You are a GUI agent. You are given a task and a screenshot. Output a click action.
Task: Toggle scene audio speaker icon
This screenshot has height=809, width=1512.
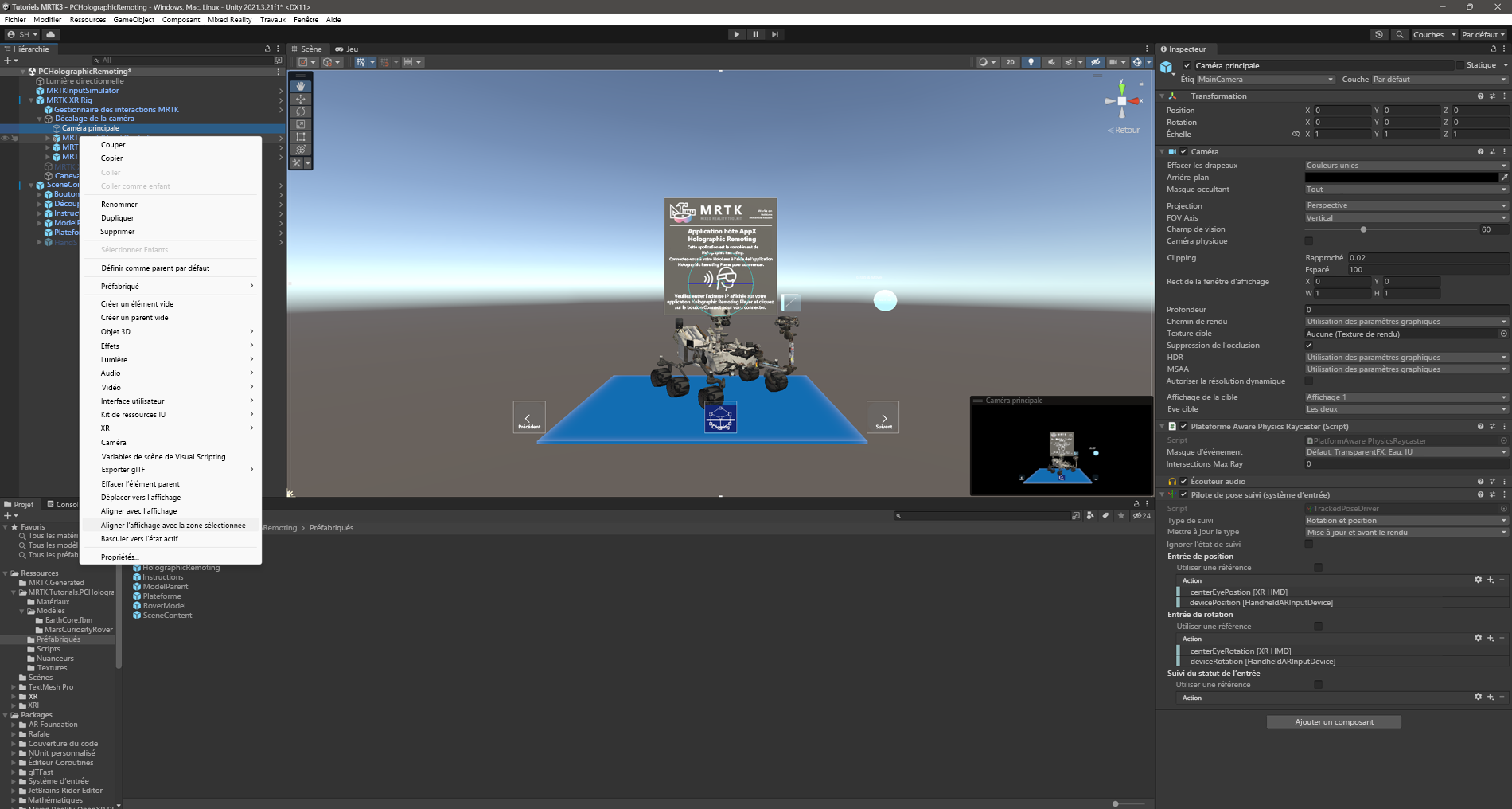coord(1051,62)
